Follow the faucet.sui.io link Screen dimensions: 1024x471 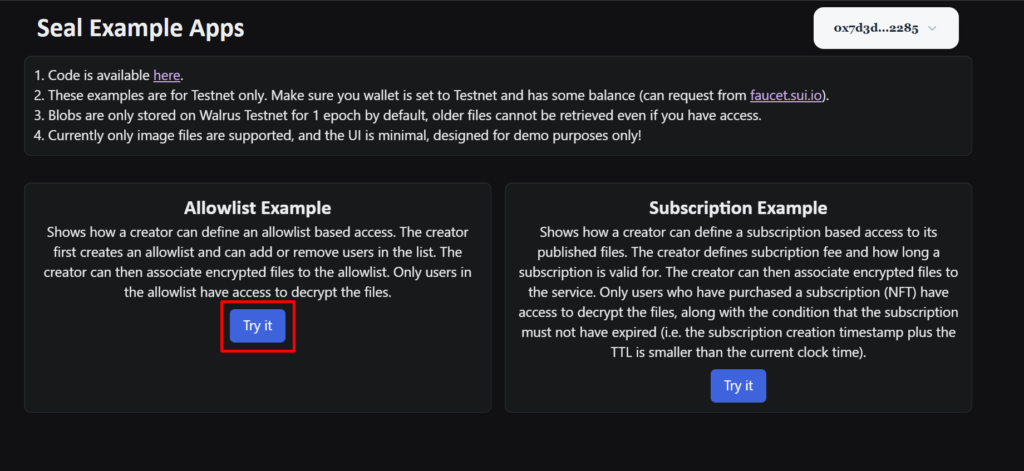[786, 96]
